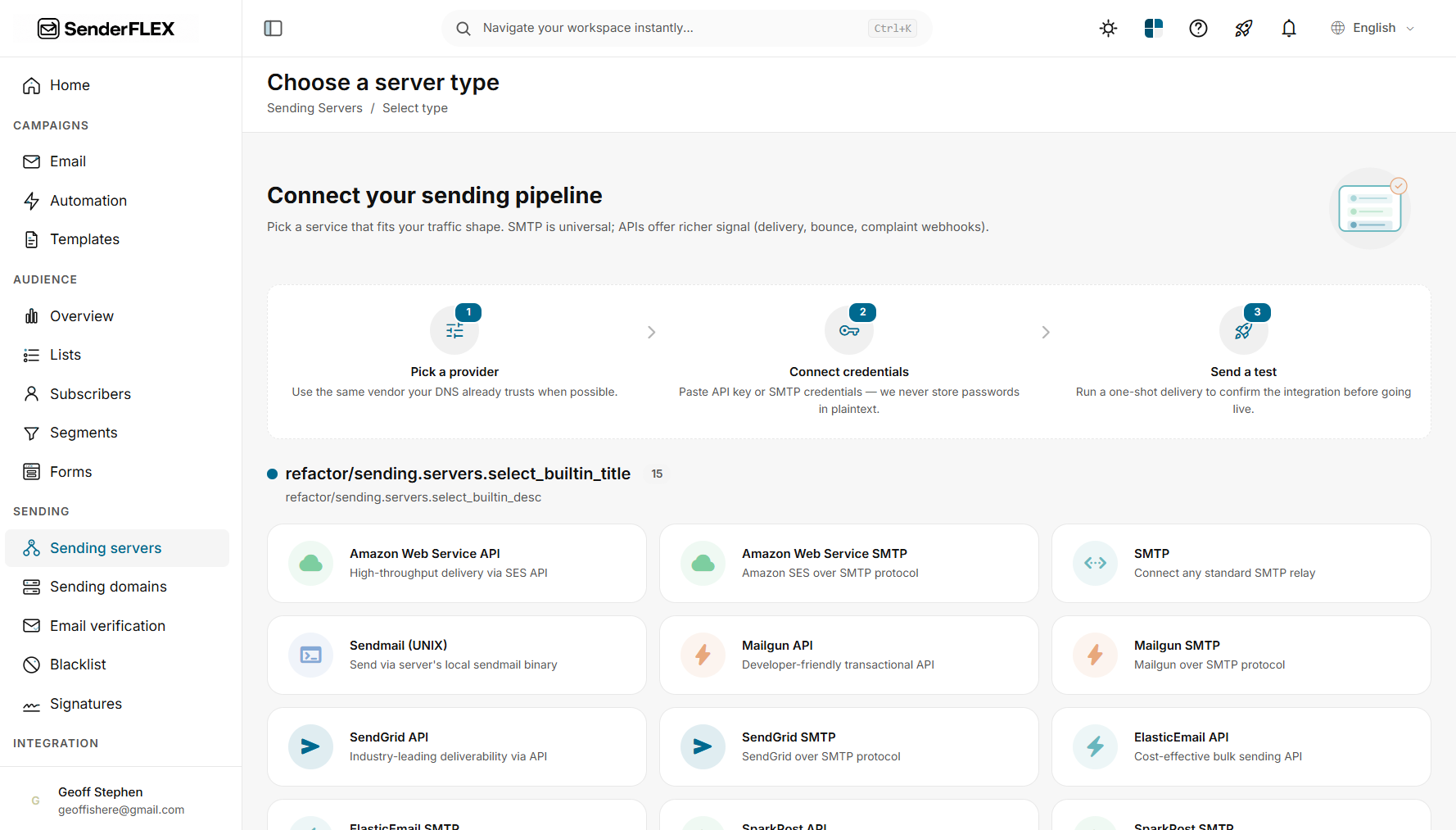Open Signatures in the sidebar
Image resolution: width=1456 pixels, height=830 pixels.
117,704
